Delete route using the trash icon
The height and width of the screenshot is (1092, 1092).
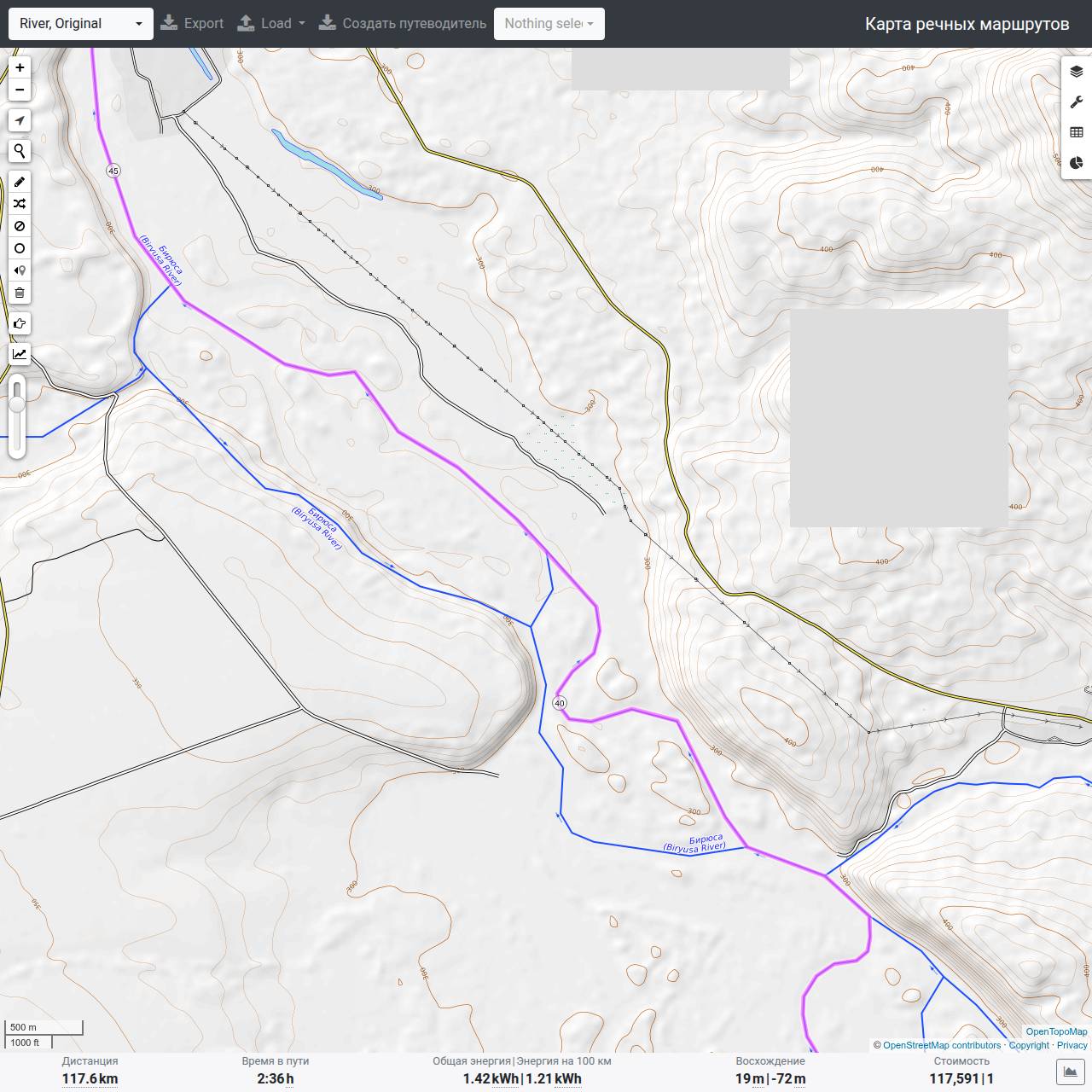pyautogui.click(x=20, y=293)
